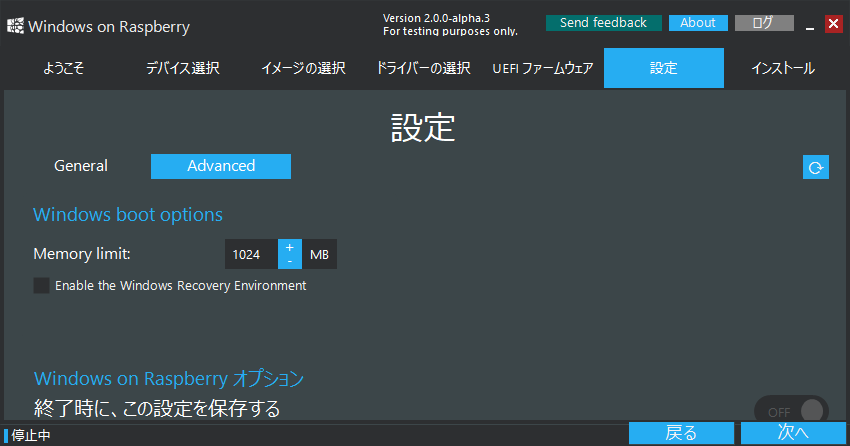
Task: Click the Send feedback button
Action: pos(603,23)
